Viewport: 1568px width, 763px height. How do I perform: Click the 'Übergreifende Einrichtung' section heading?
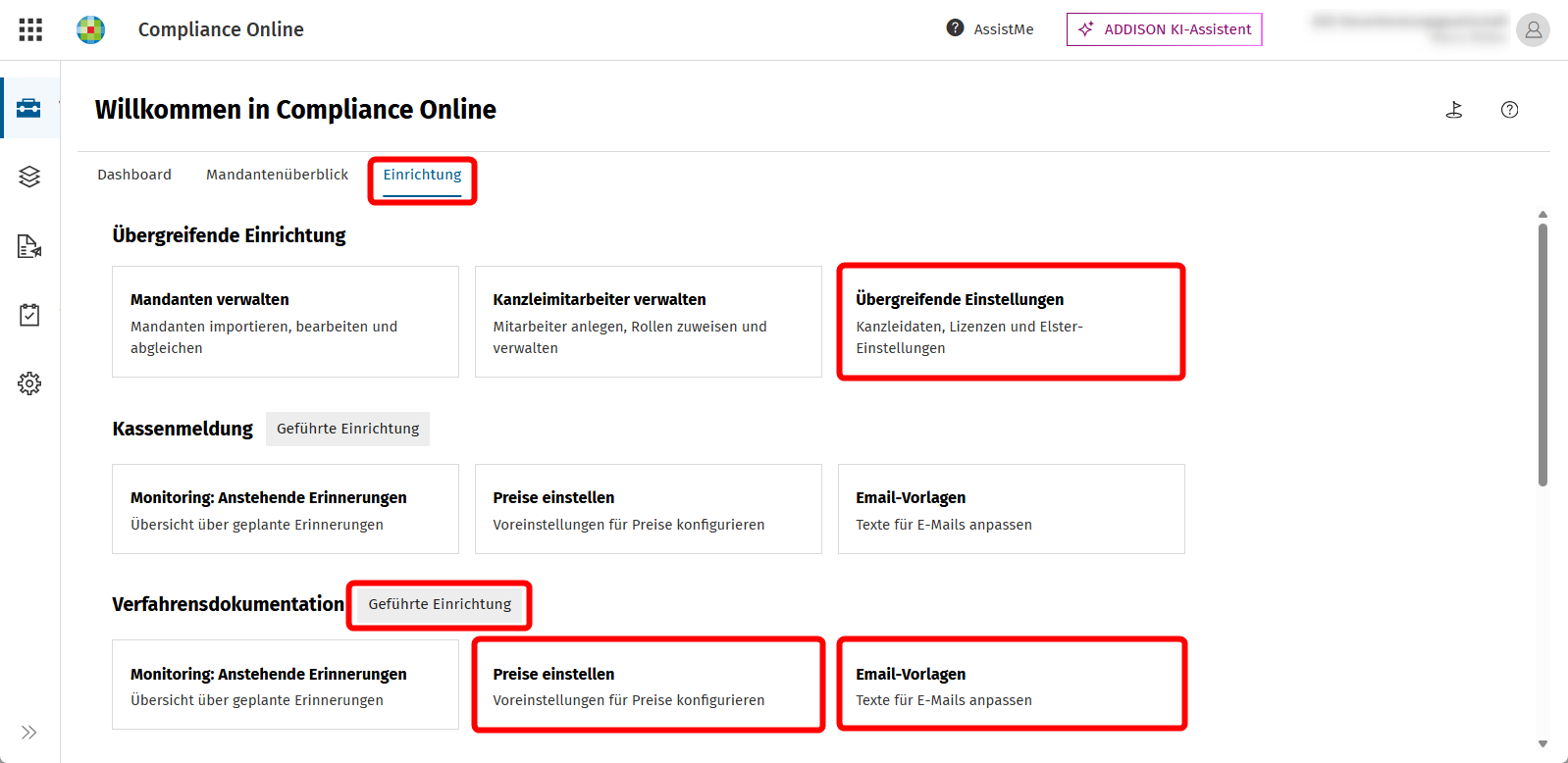[x=229, y=235]
